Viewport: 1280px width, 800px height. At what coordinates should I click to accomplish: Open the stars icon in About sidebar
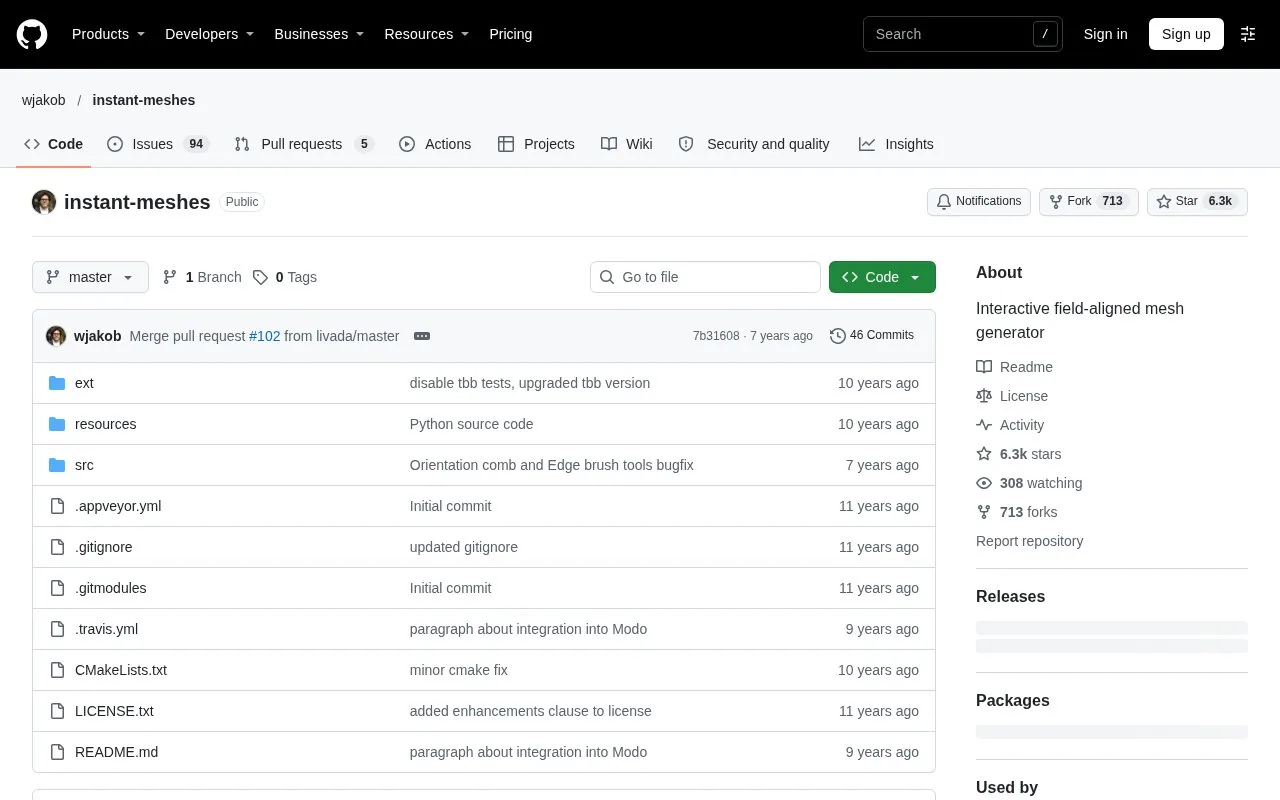(984, 454)
